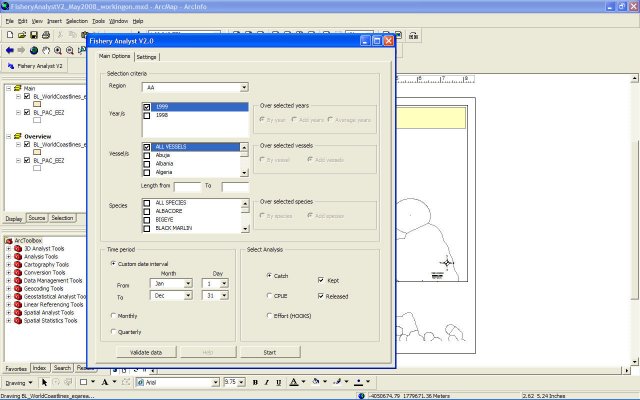Expand the Conversion Tools toolbox
This screenshot has height=400, width=640.
(9, 273)
